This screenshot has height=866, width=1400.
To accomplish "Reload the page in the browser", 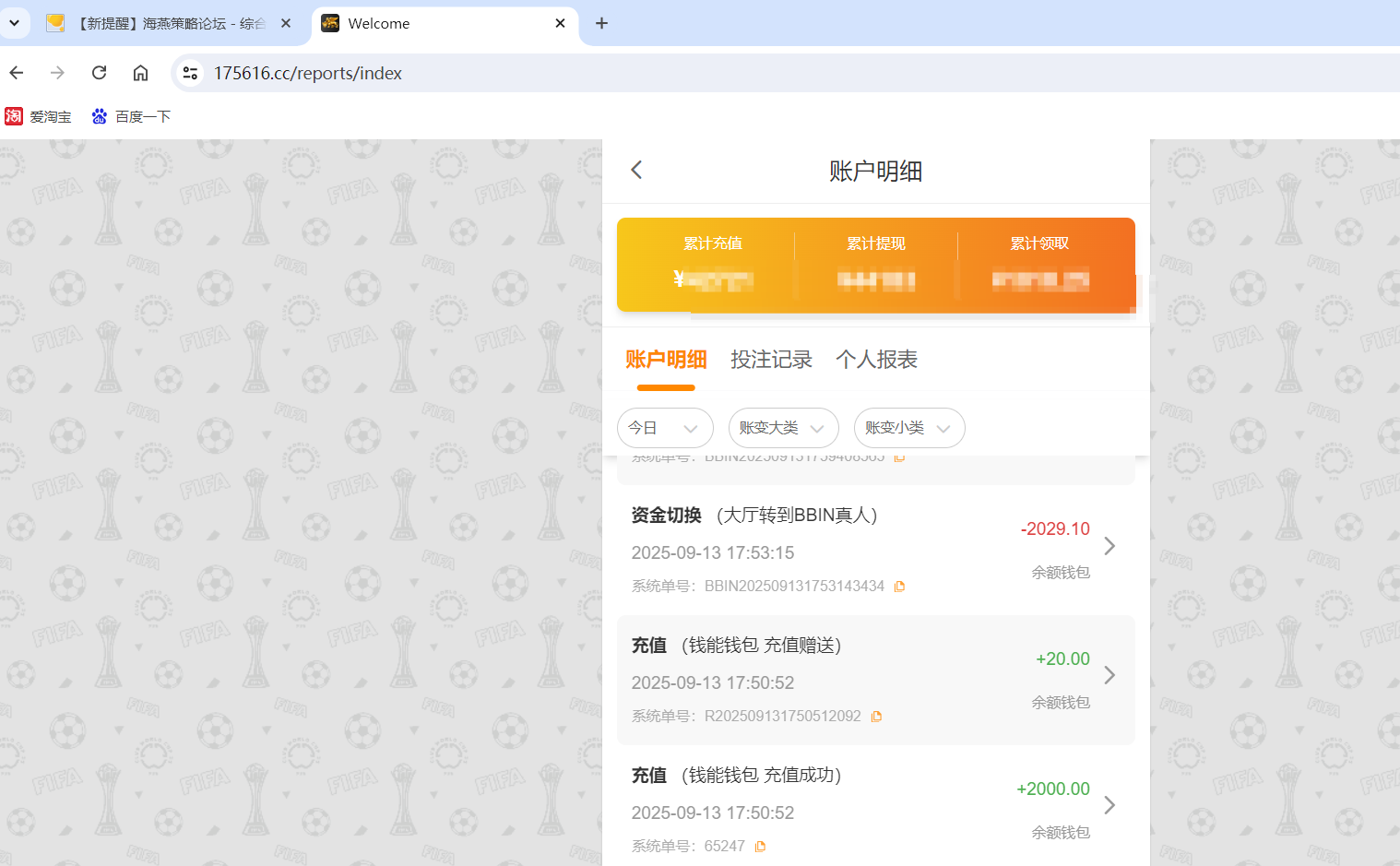I will click(99, 72).
